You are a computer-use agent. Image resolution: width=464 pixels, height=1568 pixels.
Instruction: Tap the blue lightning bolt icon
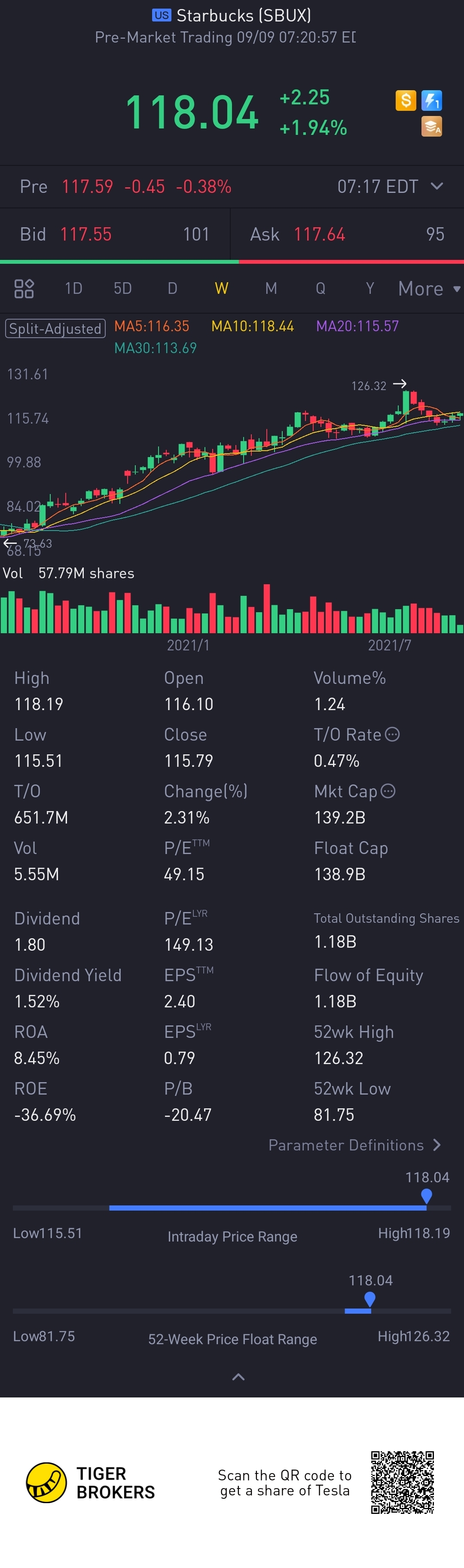tap(432, 101)
